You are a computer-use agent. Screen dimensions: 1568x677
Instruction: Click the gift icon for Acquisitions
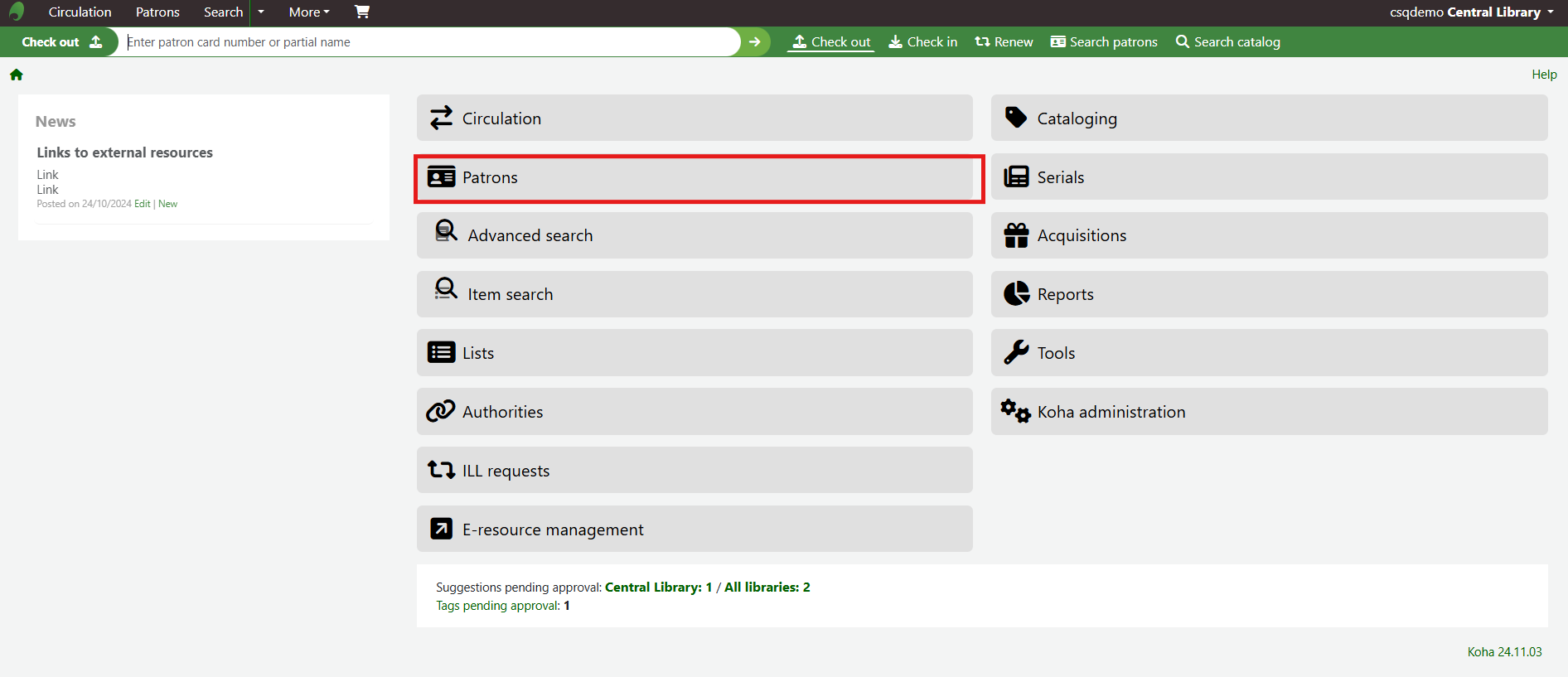coord(1016,235)
